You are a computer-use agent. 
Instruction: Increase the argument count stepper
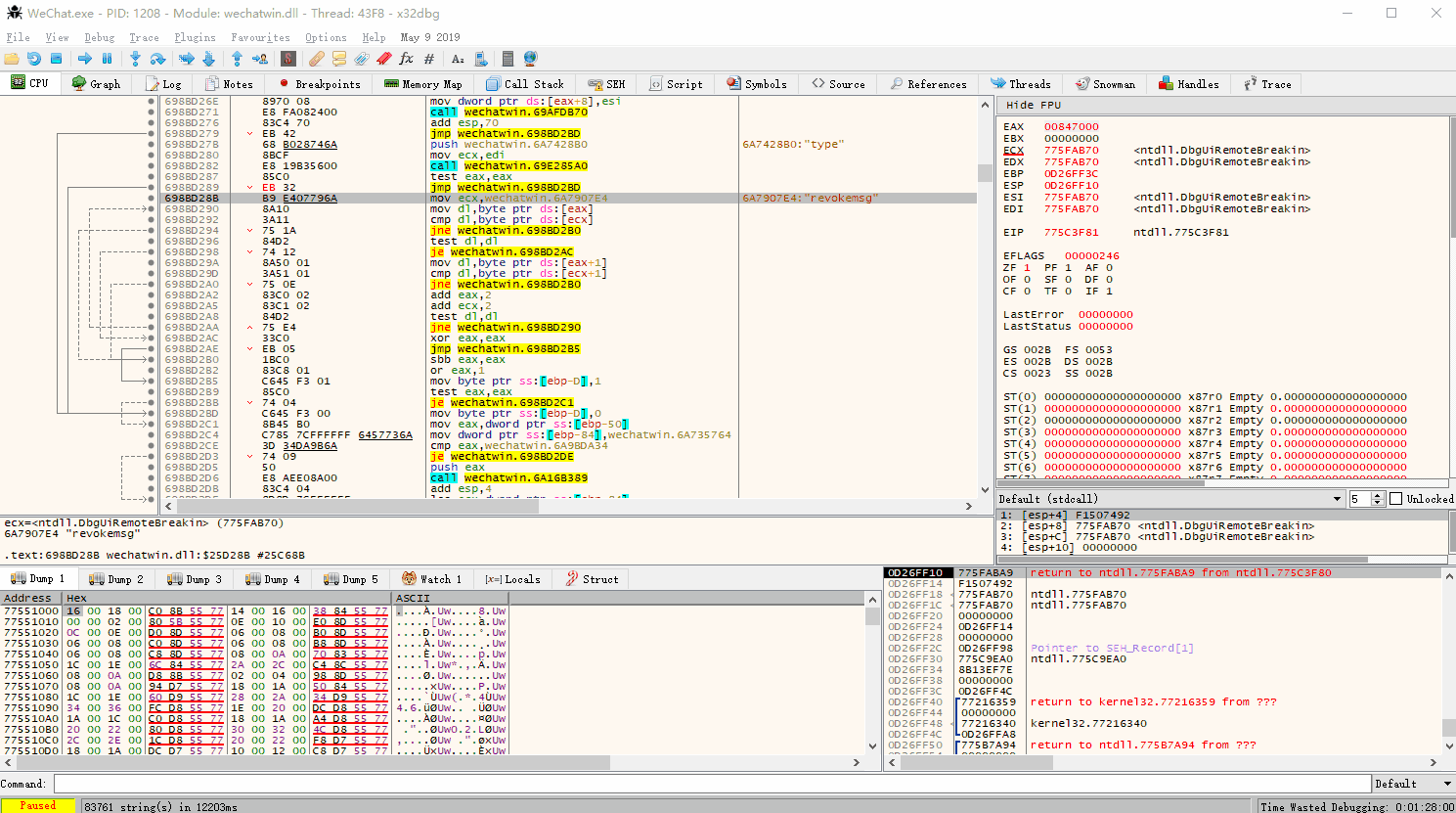click(x=1378, y=495)
